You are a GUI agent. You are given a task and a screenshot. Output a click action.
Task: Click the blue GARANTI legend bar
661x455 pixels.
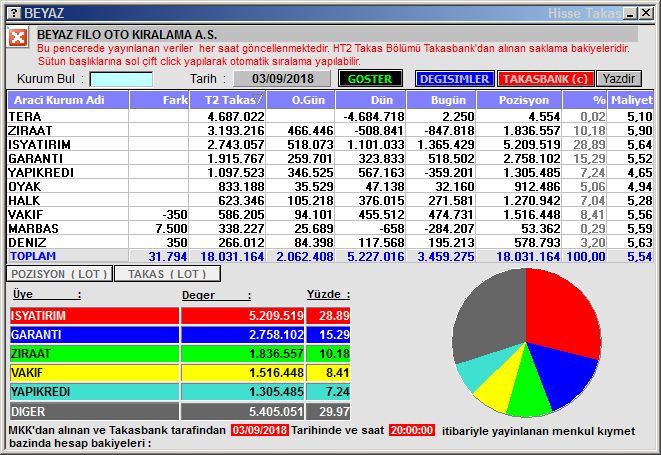point(94,334)
